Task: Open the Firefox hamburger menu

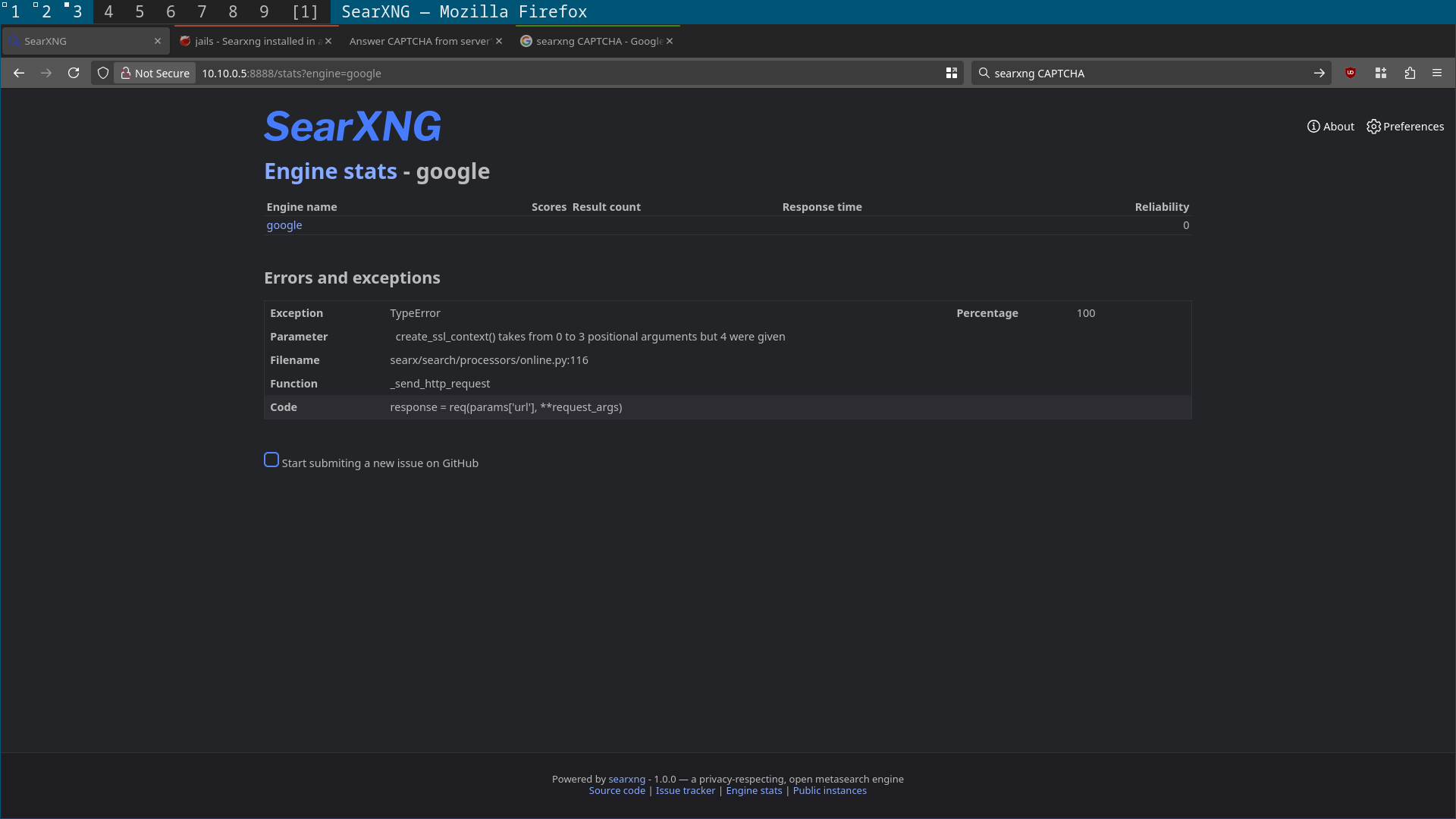Action: coord(1437,73)
